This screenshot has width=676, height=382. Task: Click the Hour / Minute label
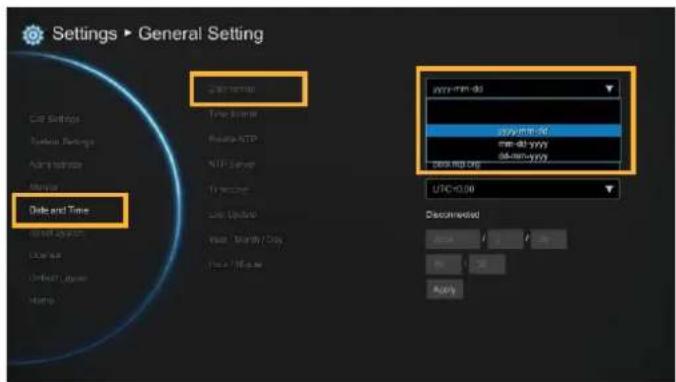[x=235, y=264]
